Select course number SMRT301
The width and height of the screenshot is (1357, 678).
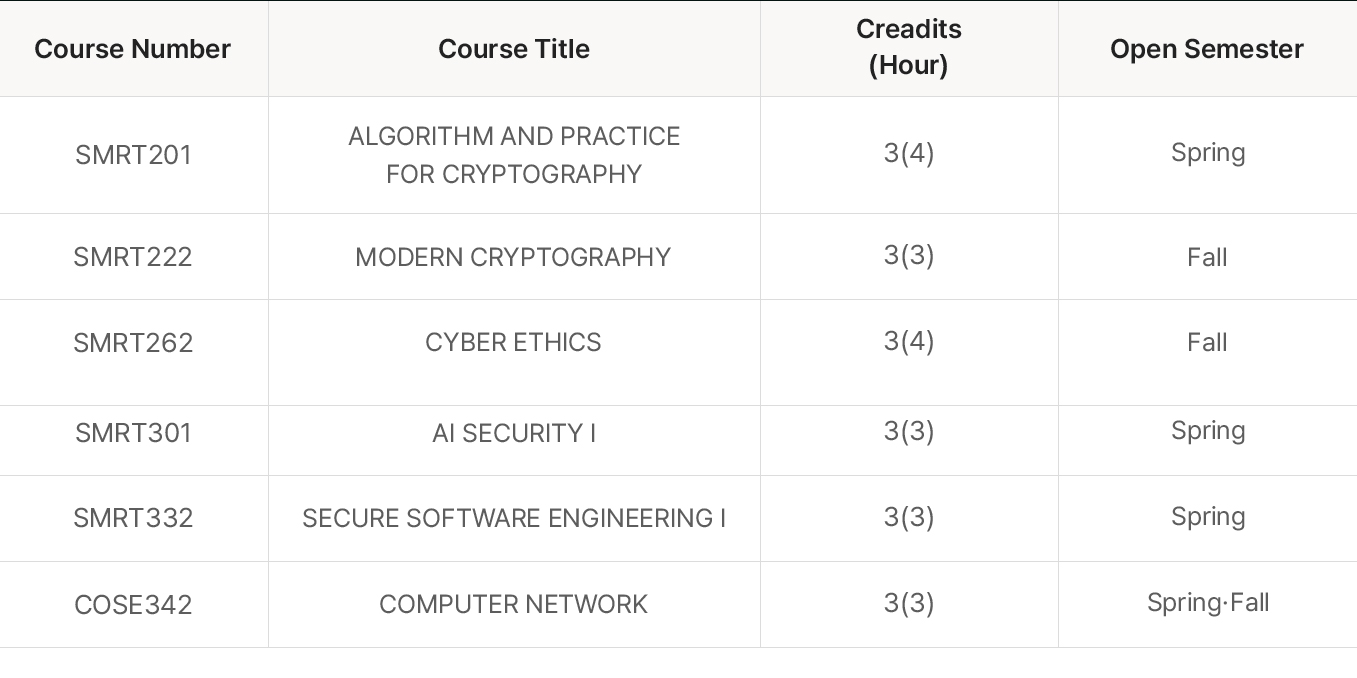click(x=133, y=433)
